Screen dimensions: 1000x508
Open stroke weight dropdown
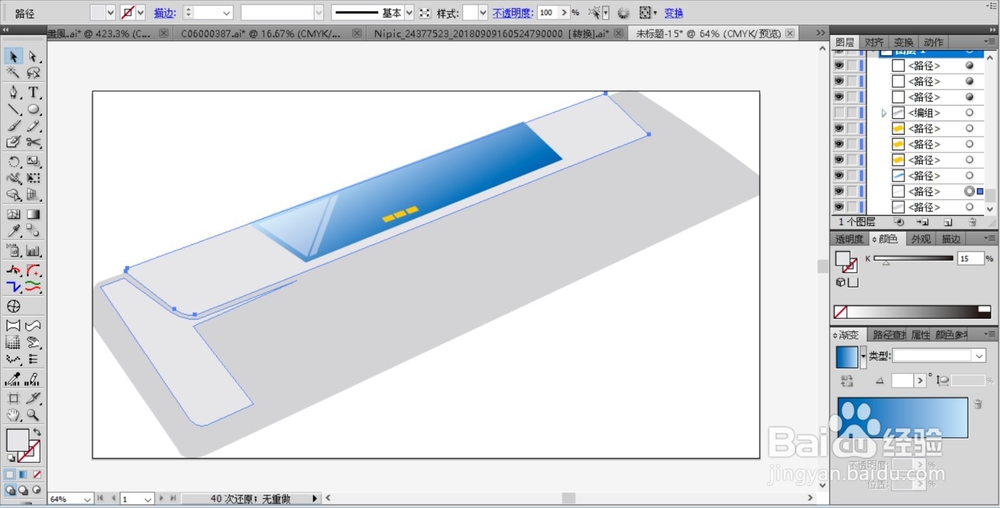226,13
